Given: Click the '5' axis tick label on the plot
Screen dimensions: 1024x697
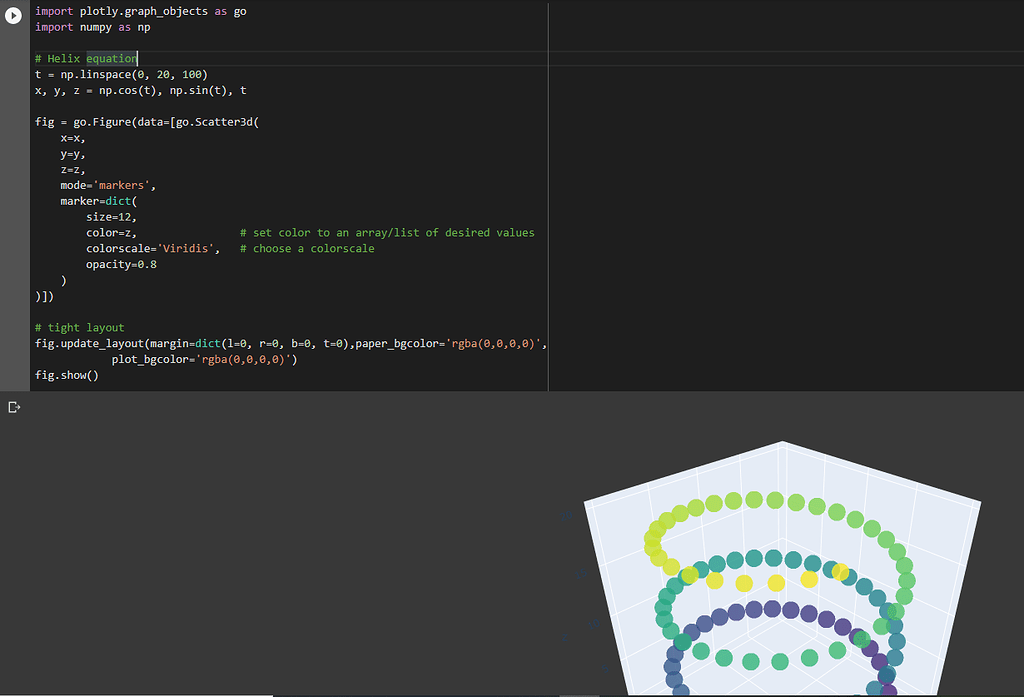Looking at the screenshot, I should coord(605,668).
